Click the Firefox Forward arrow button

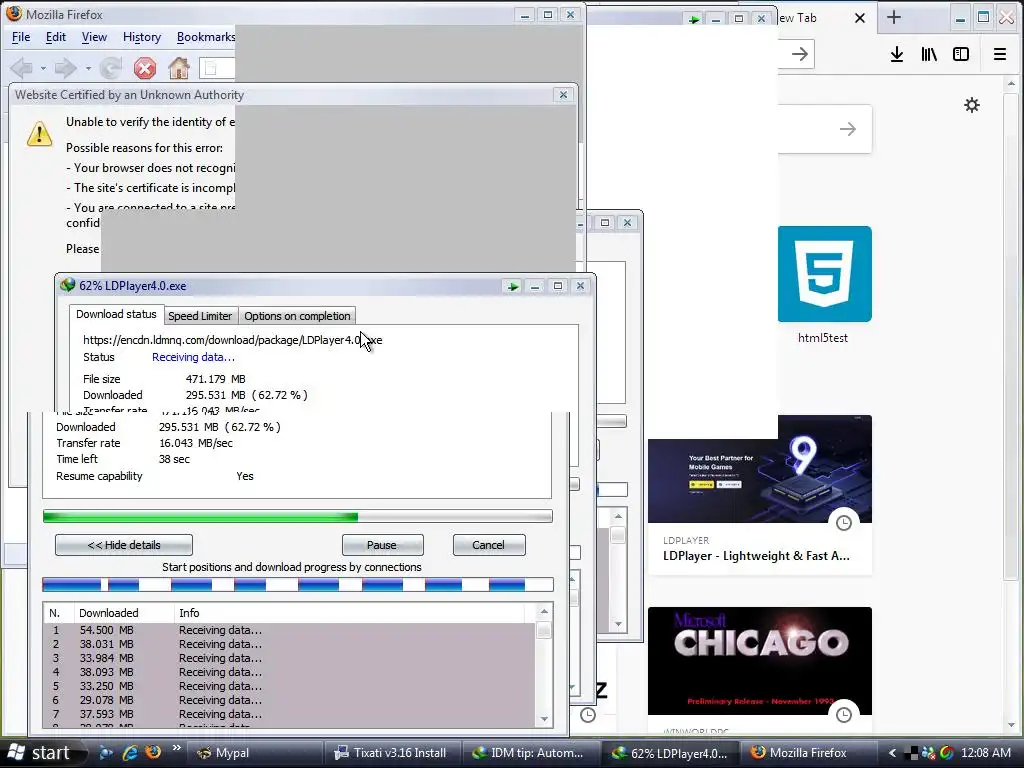(x=65, y=67)
